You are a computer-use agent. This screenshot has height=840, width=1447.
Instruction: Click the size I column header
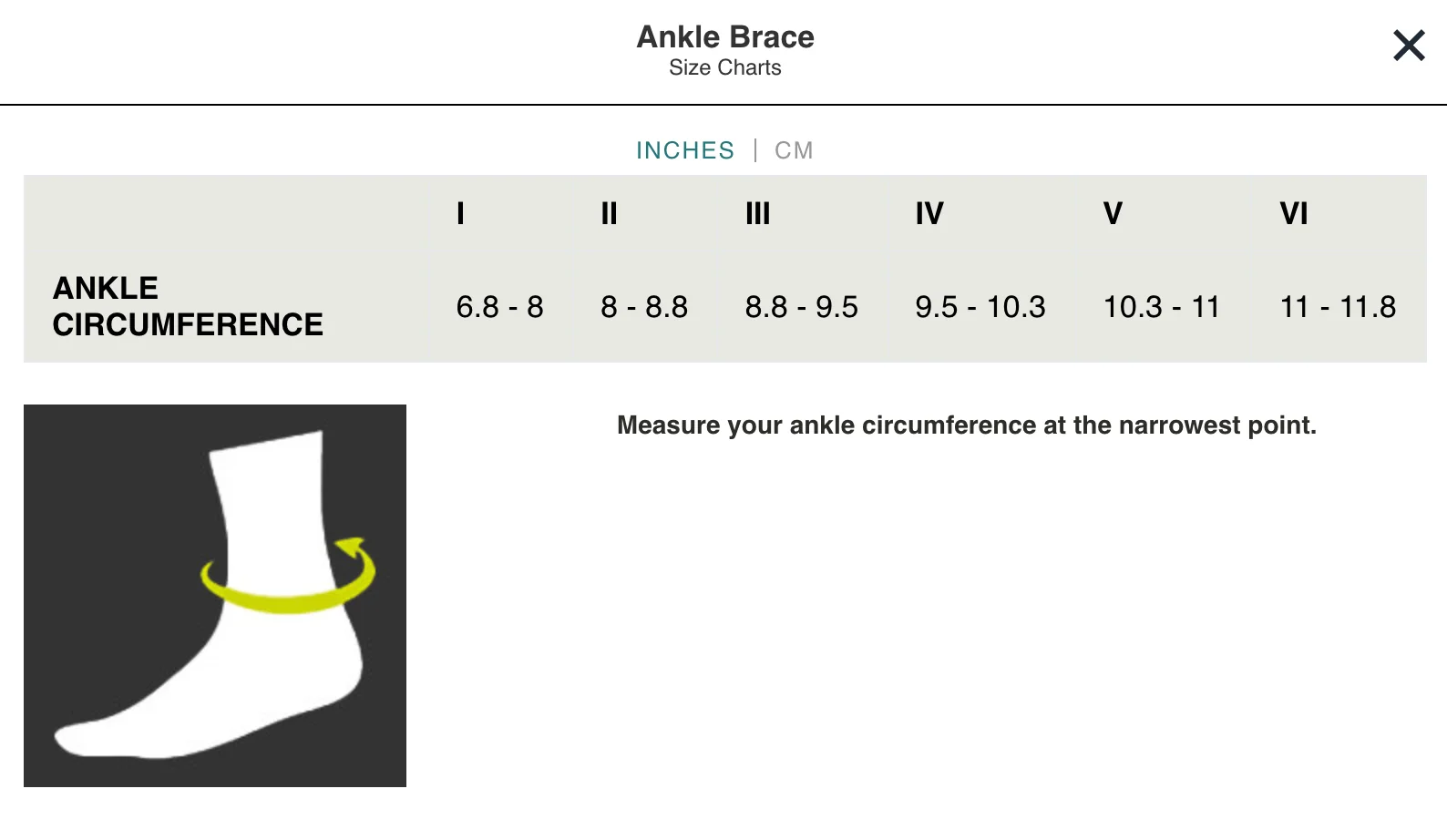(x=460, y=213)
